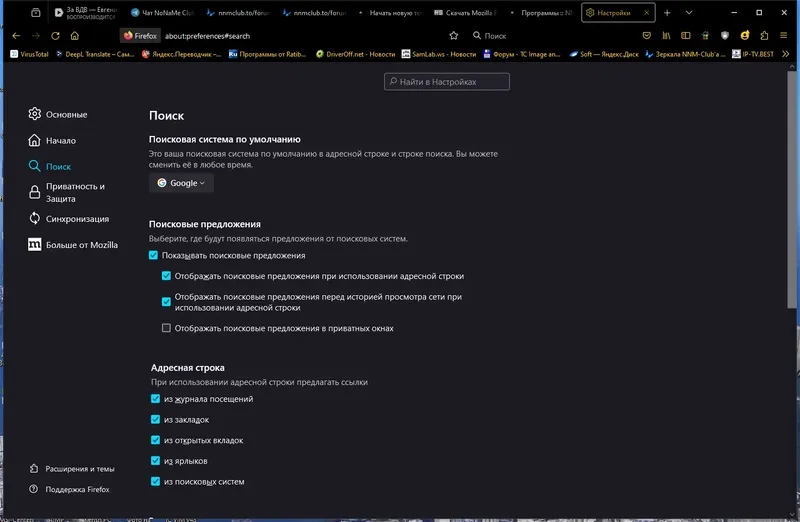
Task: Open the Синхронизация settings category
Action: [x=68, y=218]
